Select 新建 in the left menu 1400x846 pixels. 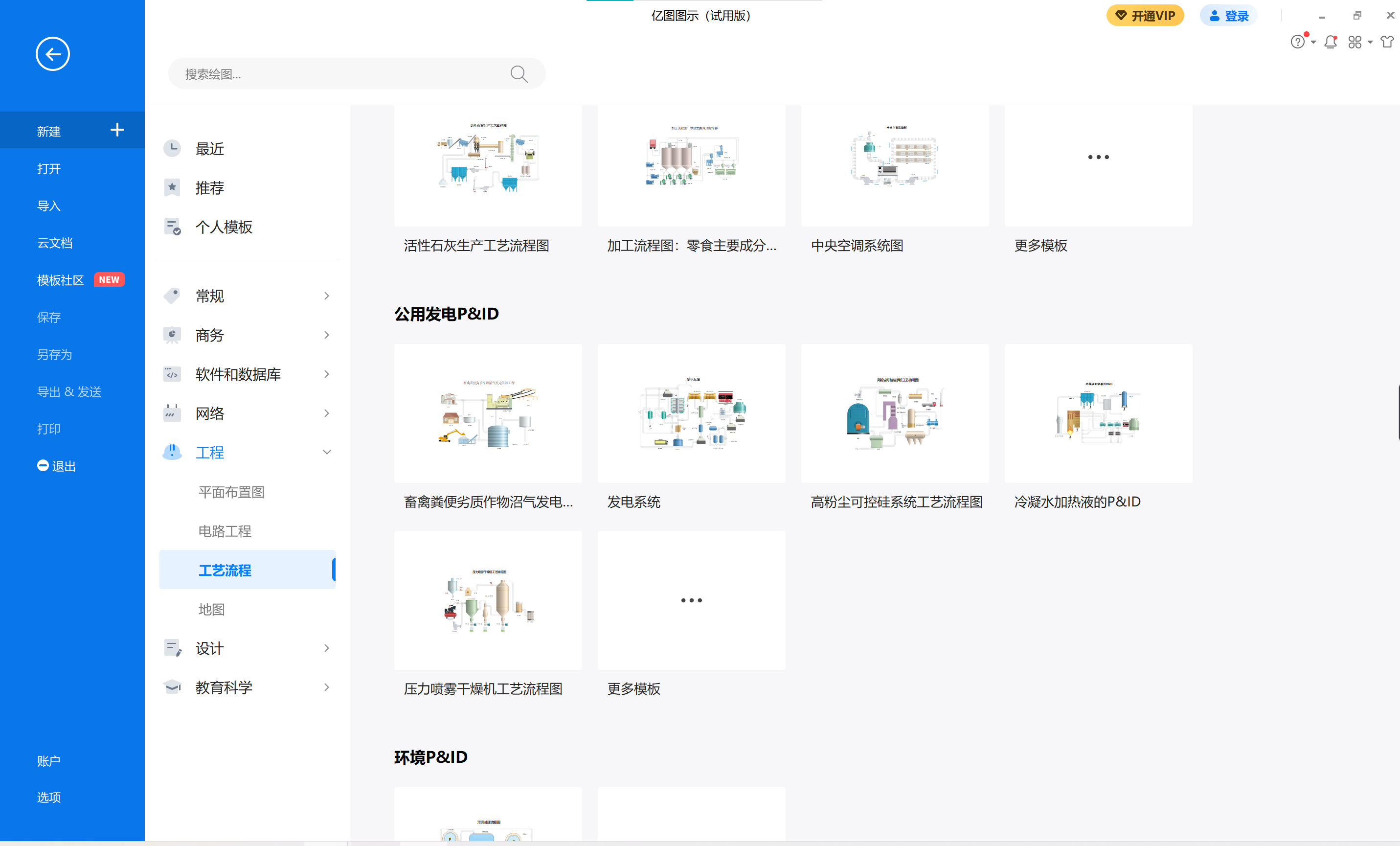72,131
